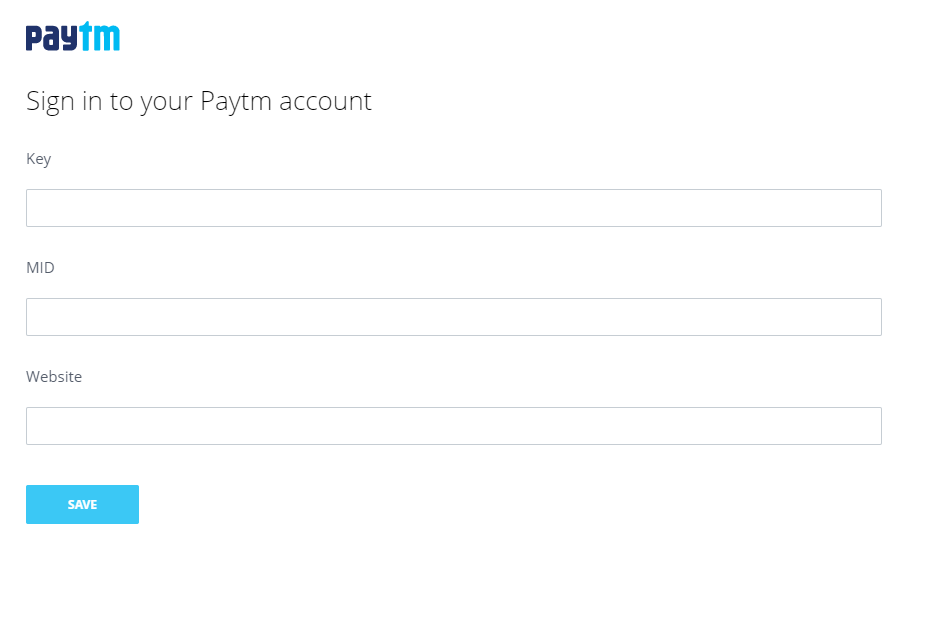Tap the Paytm brand mark at top left
937x630 pixels.
[x=72, y=36]
